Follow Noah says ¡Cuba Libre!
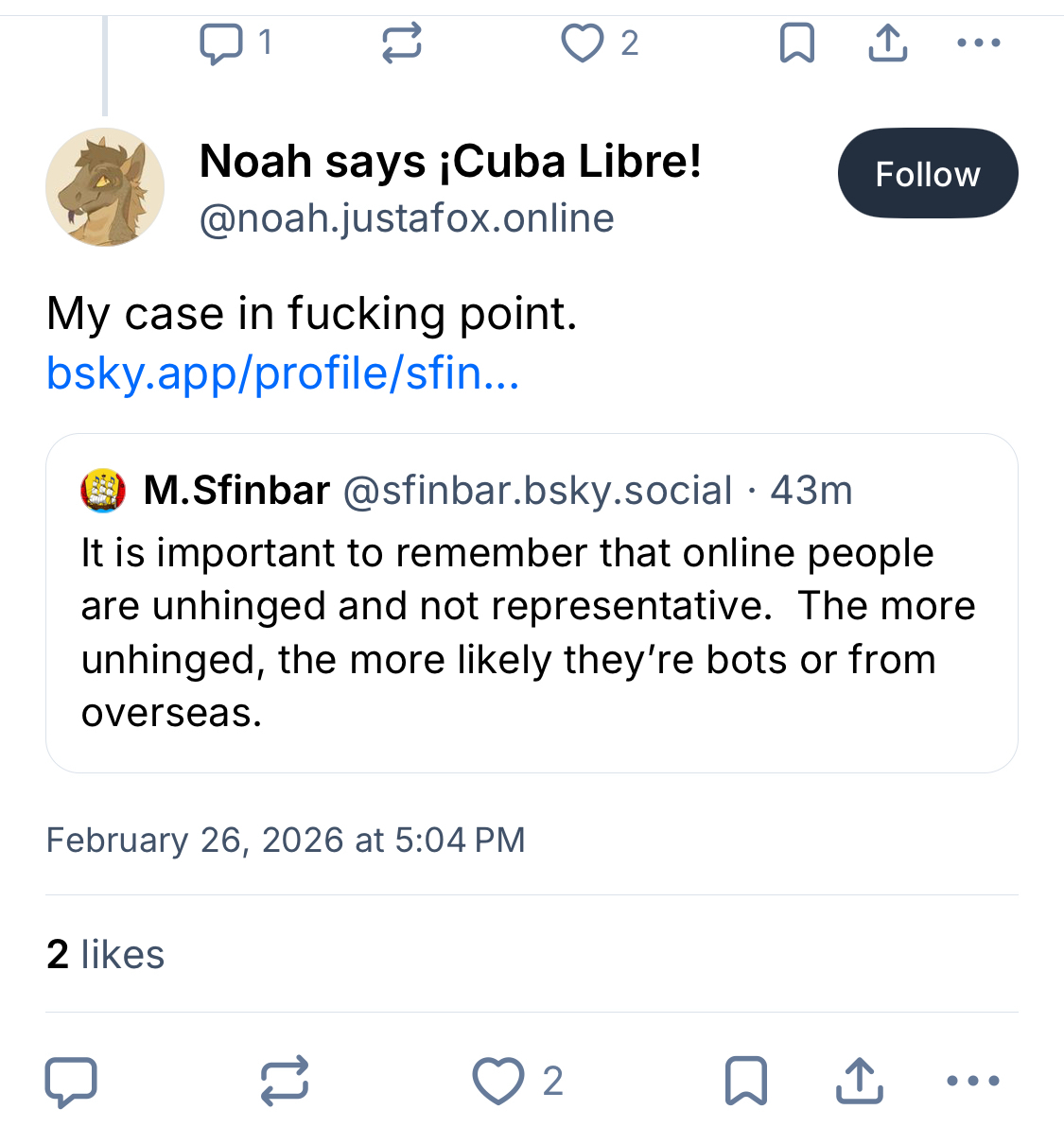Image resolution: width=1064 pixels, height=1127 pixels. [927, 174]
